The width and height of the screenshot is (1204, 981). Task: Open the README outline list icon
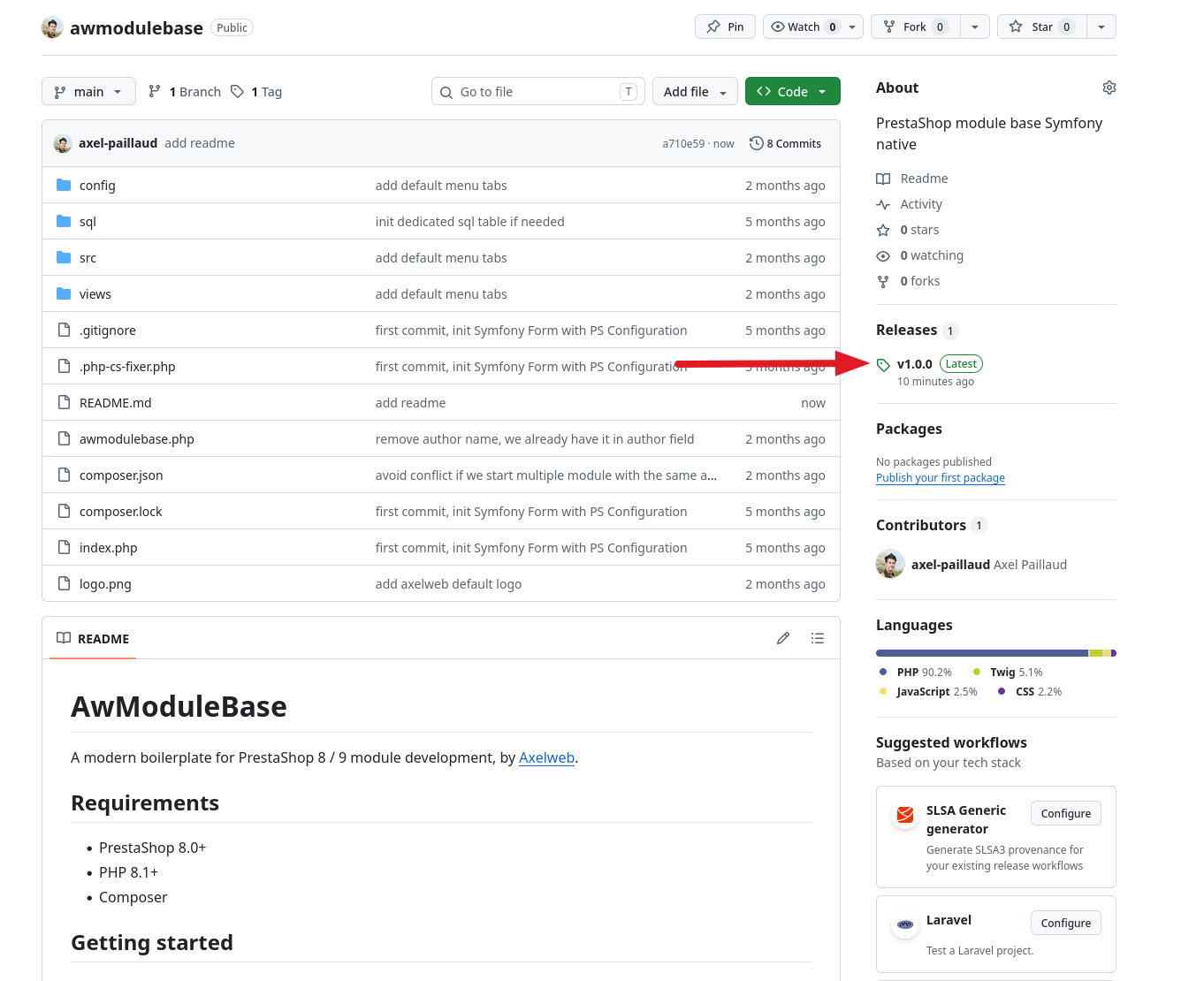pyautogui.click(x=818, y=638)
